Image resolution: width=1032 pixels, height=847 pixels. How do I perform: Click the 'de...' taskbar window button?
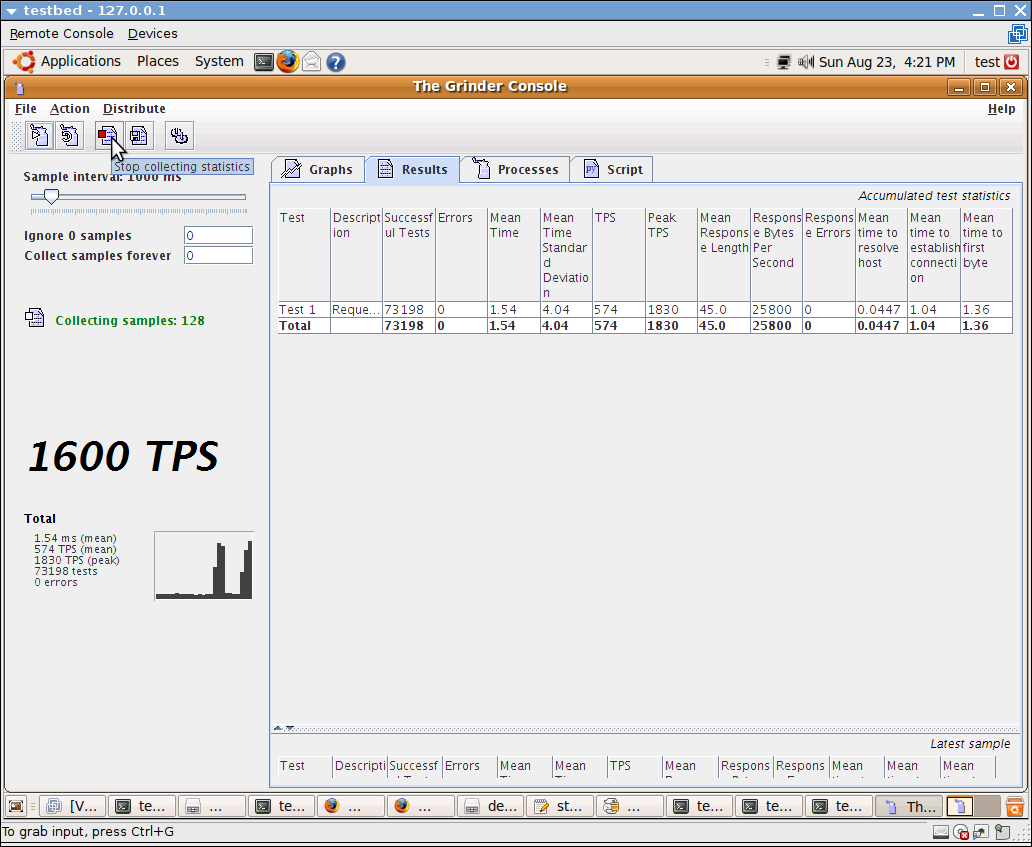coord(490,806)
